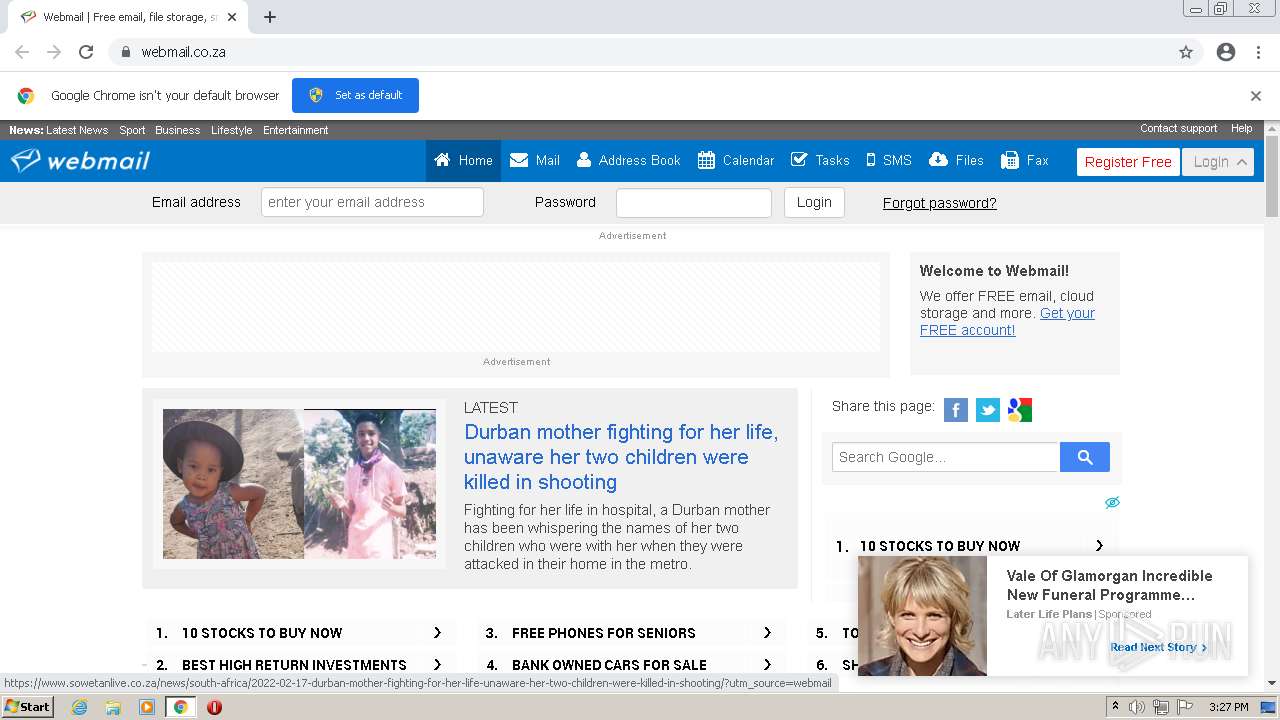
Task: Share page on Twitter
Action: (988, 410)
